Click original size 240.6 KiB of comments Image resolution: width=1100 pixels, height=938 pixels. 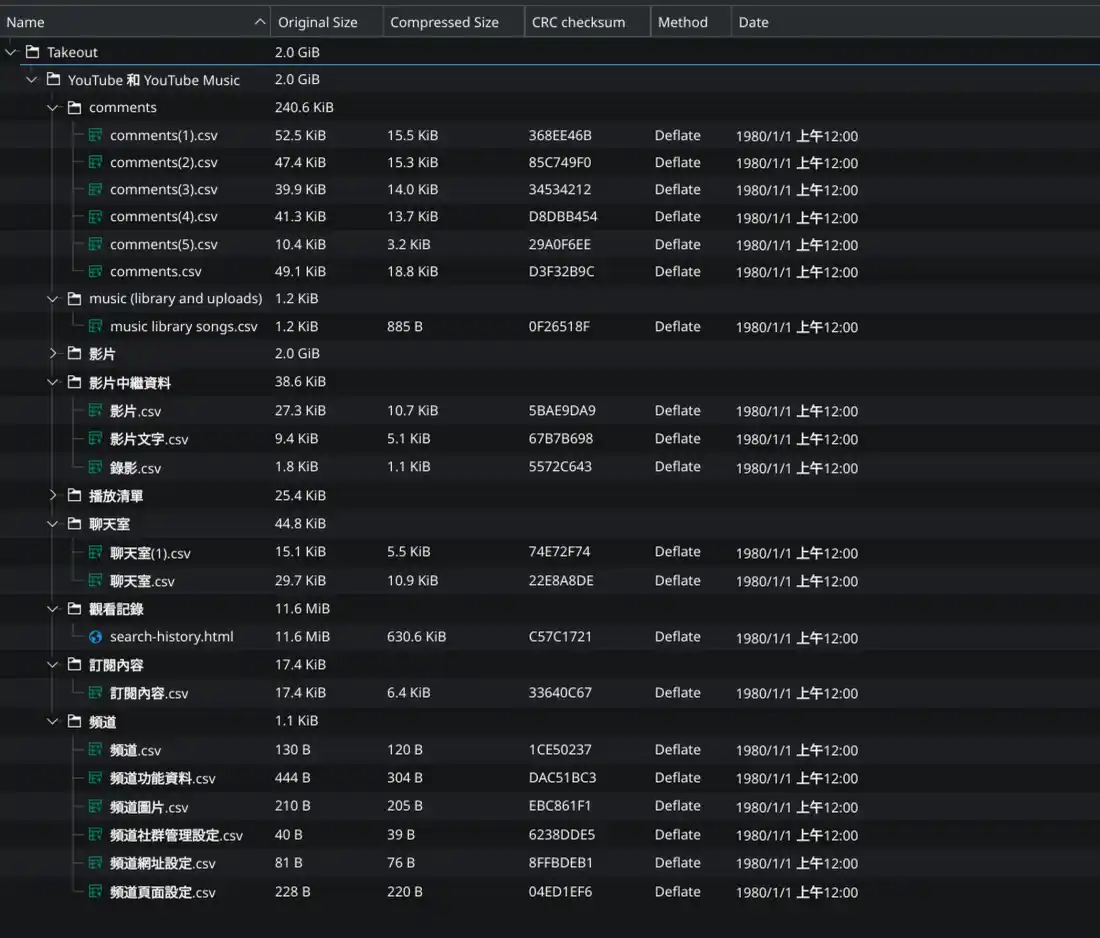click(x=304, y=107)
